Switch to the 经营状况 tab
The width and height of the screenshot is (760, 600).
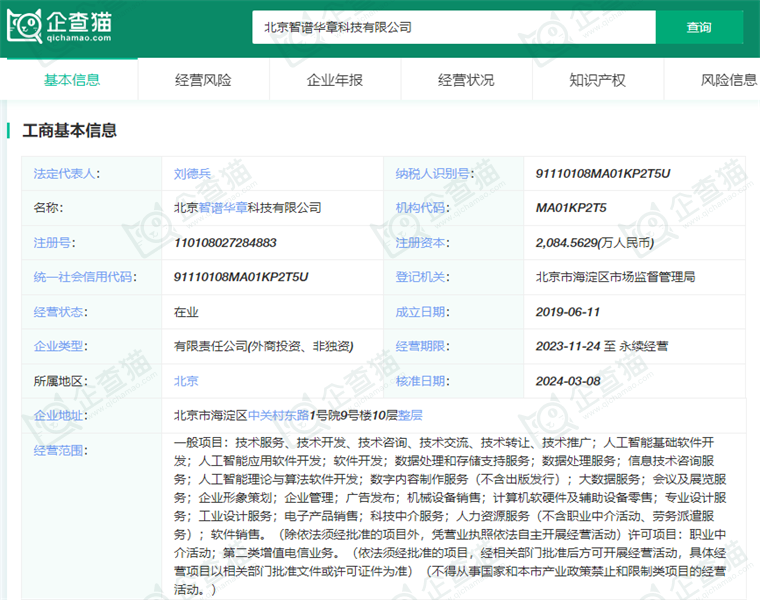(x=466, y=79)
